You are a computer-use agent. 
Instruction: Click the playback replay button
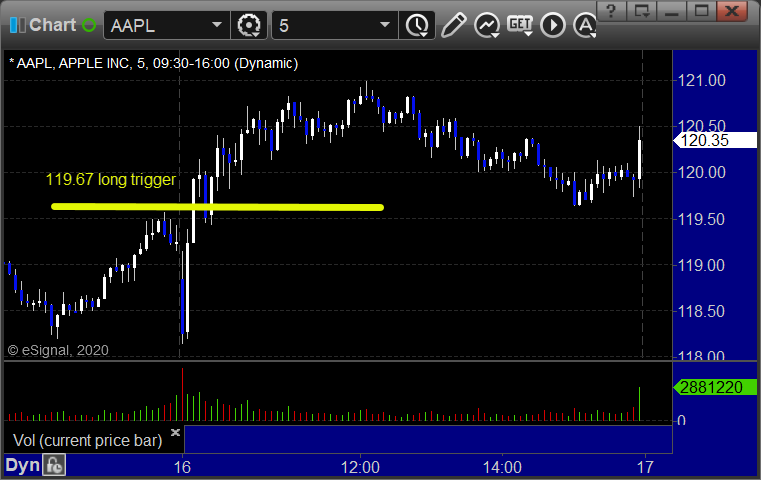(553, 25)
